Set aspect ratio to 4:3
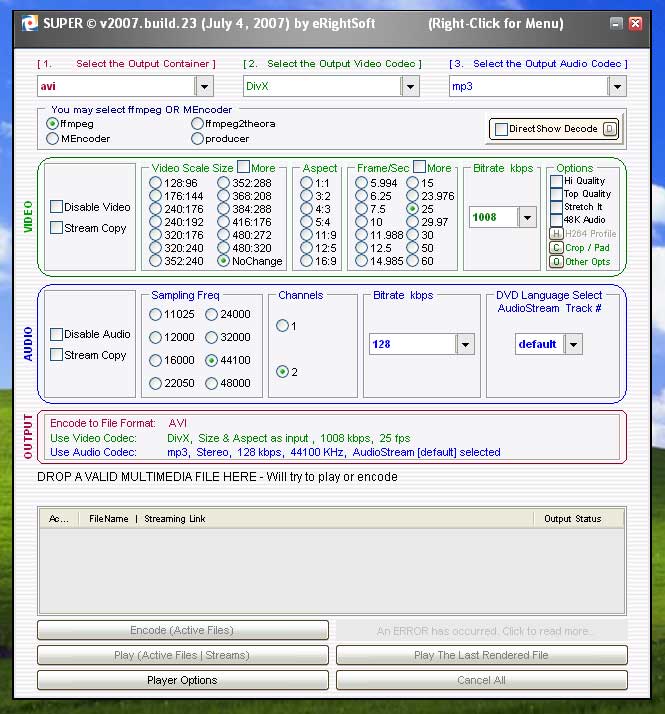 tap(307, 209)
